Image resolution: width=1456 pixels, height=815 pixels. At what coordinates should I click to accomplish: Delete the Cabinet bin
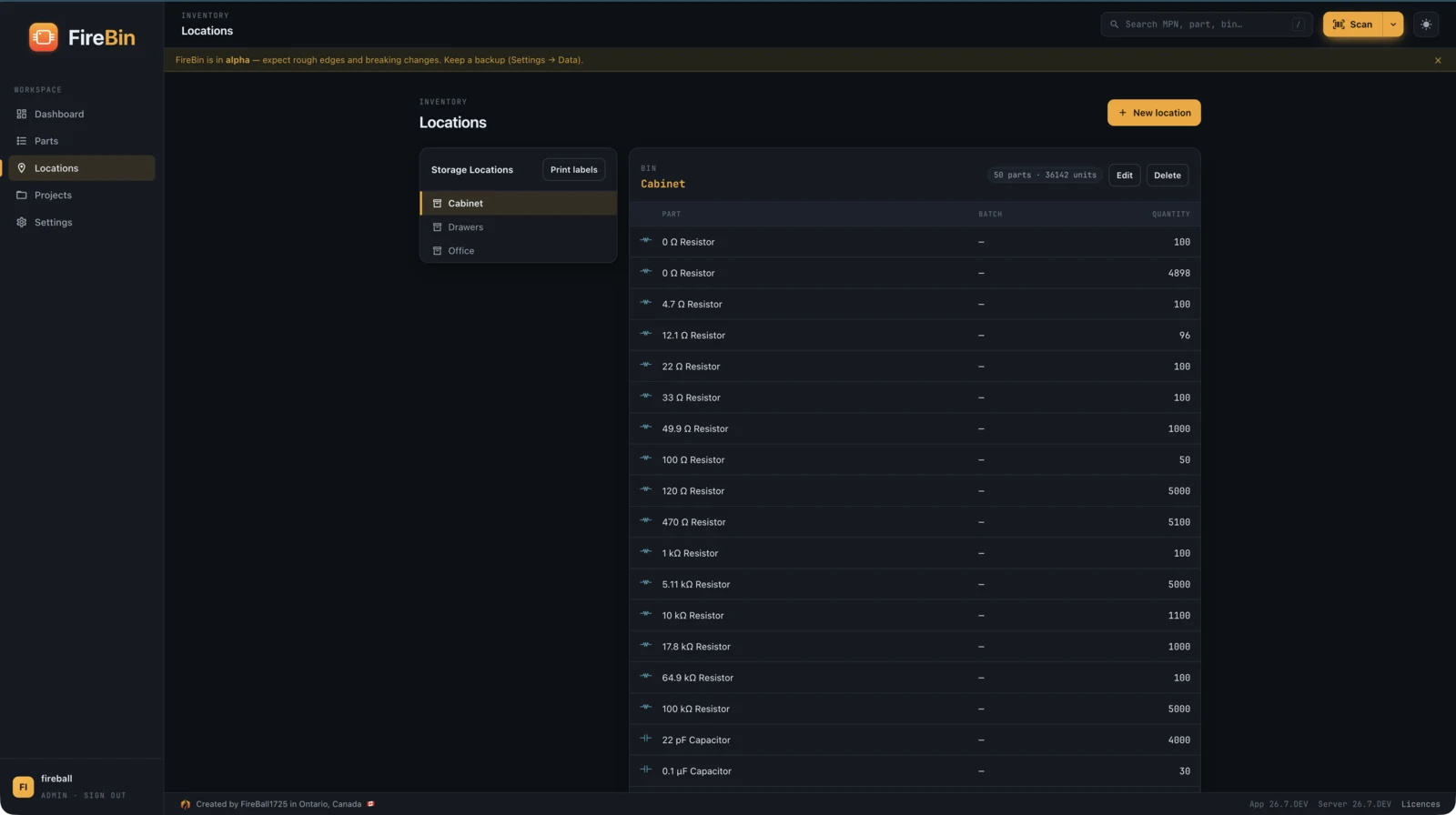pyautogui.click(x=1168, y=176)
